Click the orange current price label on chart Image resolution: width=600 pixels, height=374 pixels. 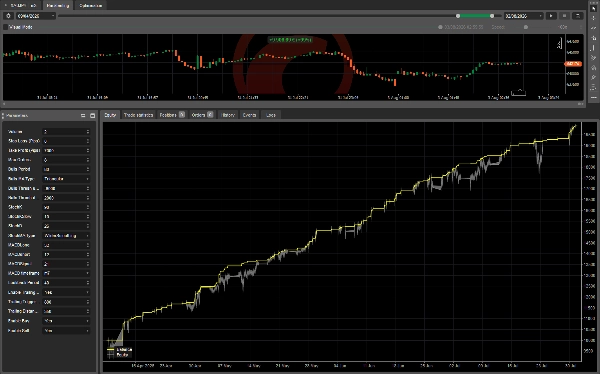coord(573,64)
